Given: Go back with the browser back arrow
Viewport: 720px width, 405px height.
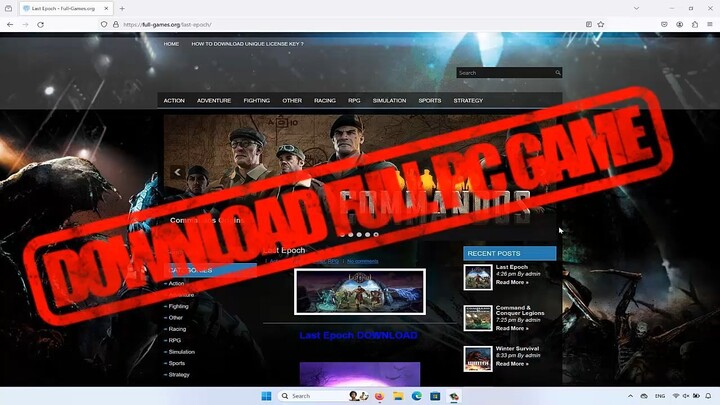Looking at the screenshot, I should pos(10,25).
